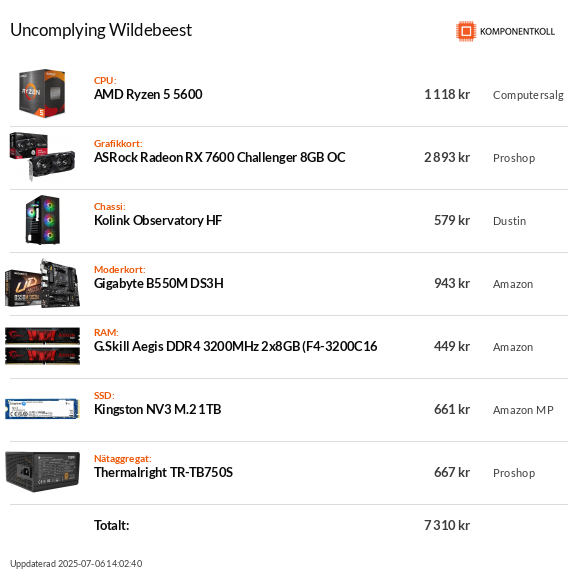Open the Gigabyte B550M DS3H product name

coord(159,283)
